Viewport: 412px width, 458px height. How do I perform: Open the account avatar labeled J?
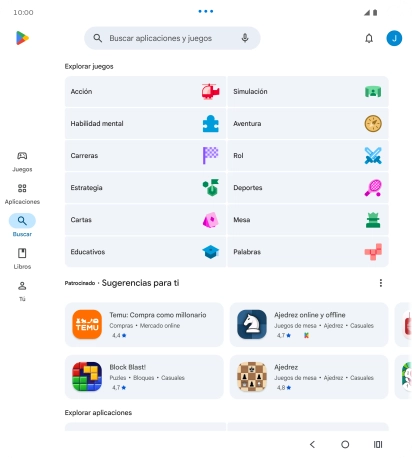pyautogui.click(x=394, y=38)
